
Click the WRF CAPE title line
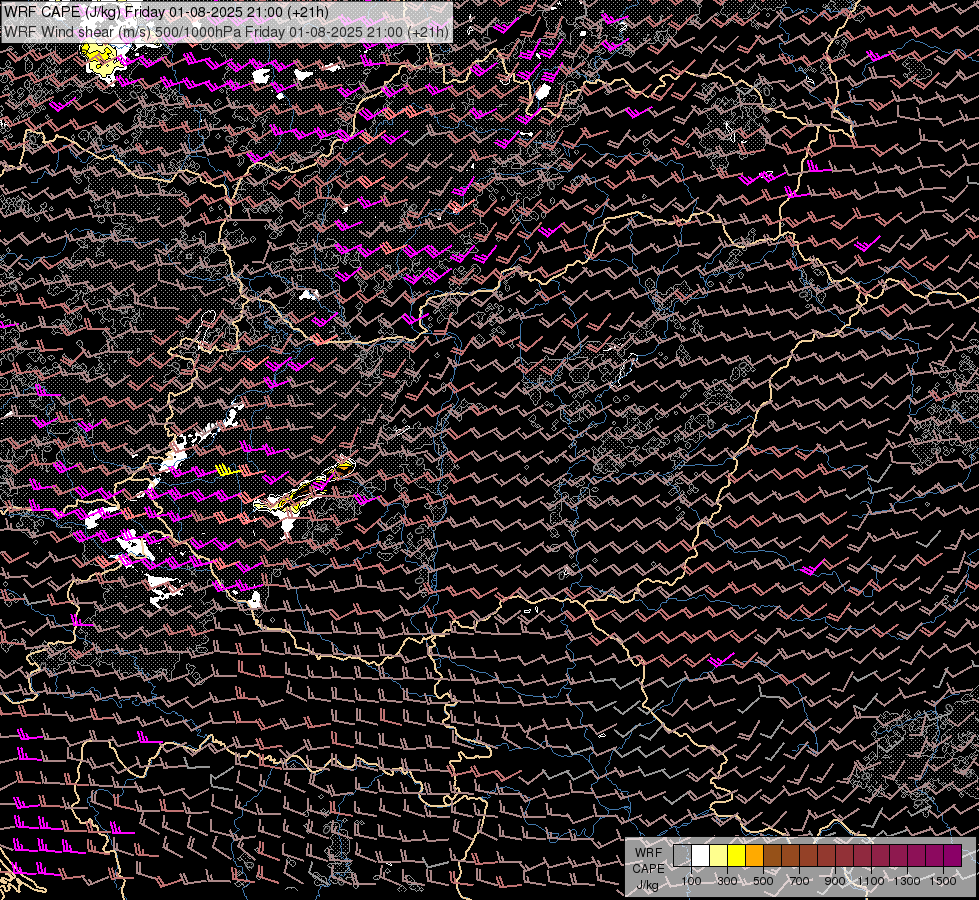[x=166, y=12]
